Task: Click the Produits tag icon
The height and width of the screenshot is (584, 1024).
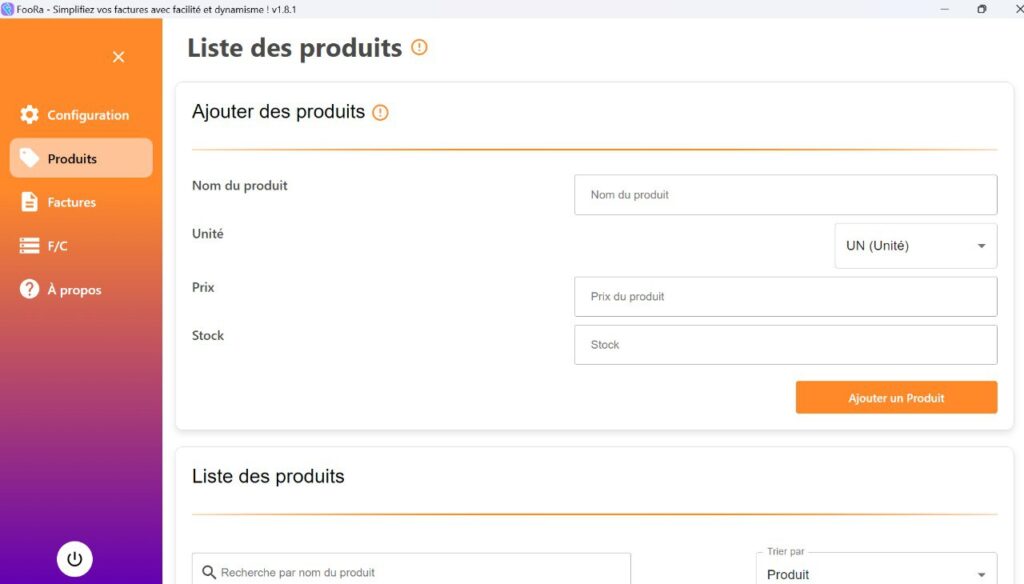Action: coord(29,157)
